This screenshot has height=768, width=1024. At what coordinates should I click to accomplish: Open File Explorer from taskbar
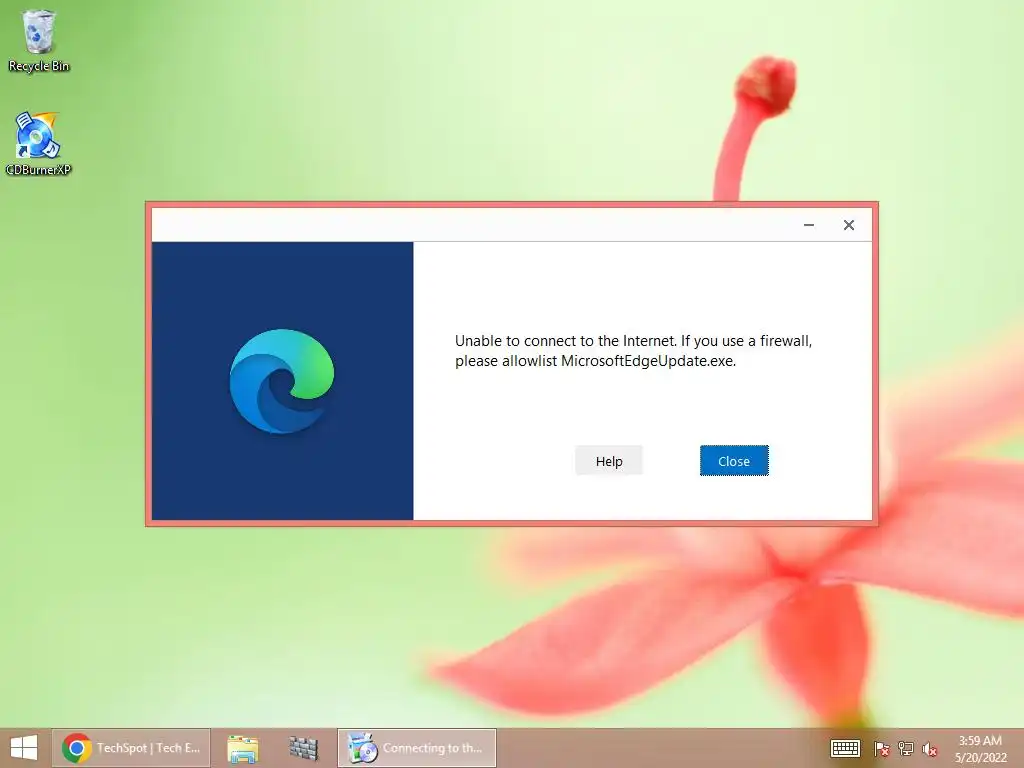242,748
